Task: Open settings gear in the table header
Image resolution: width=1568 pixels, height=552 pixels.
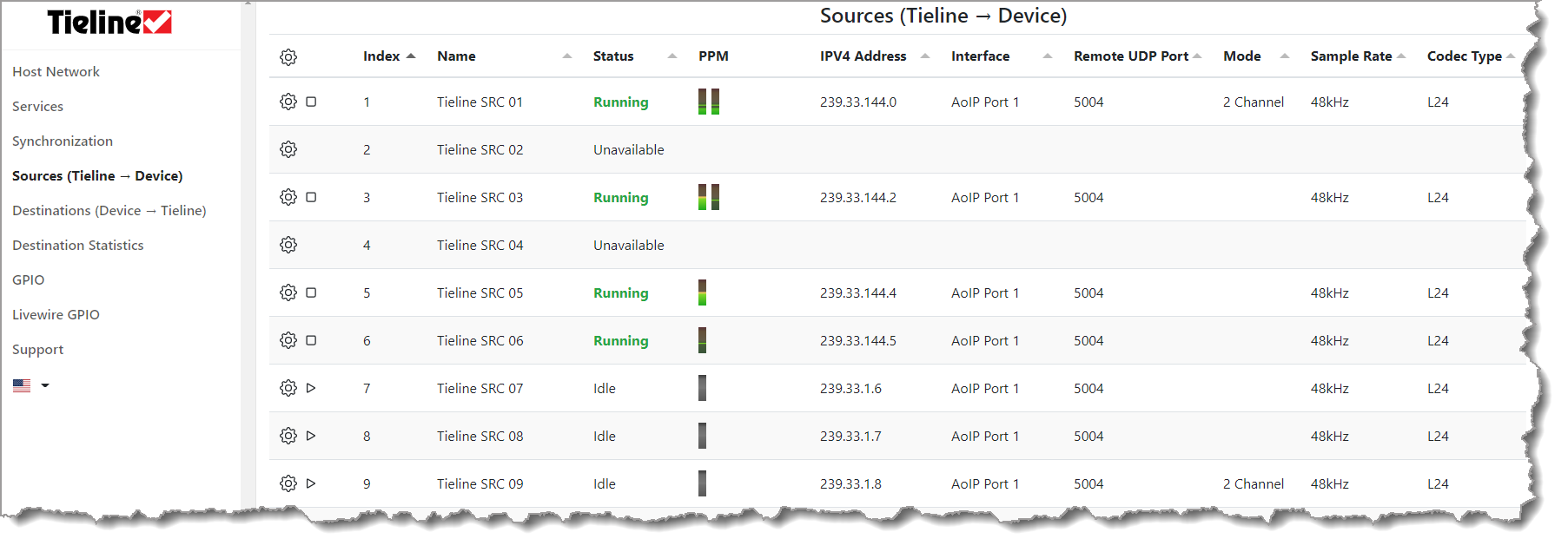Action: [x=288, y=57]
